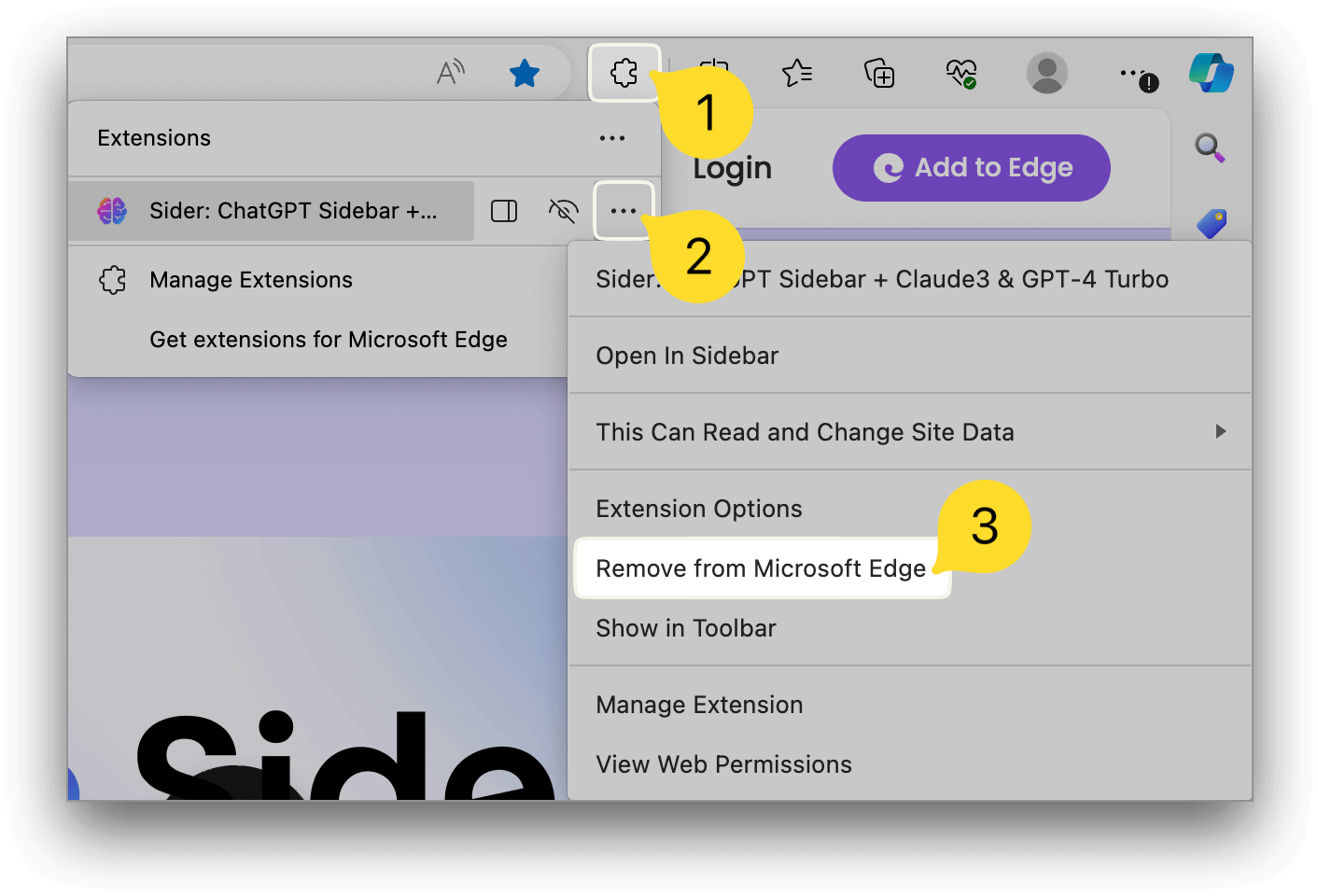Click the Login link
The width and height of the screenshot is (1318, 896).
click(x=733, y=168)
